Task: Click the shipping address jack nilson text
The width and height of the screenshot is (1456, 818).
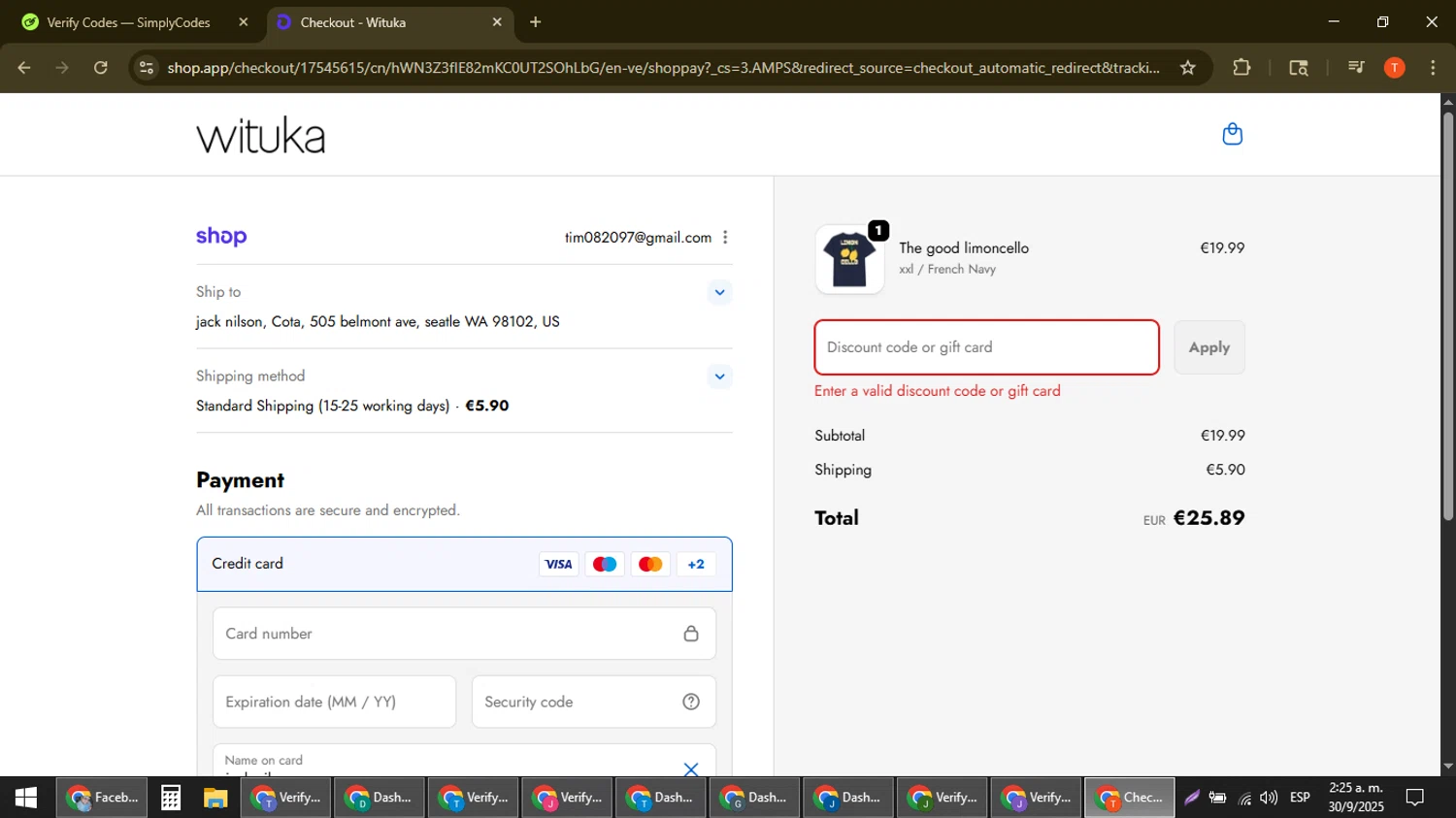Action: click(x=378, y=321)
